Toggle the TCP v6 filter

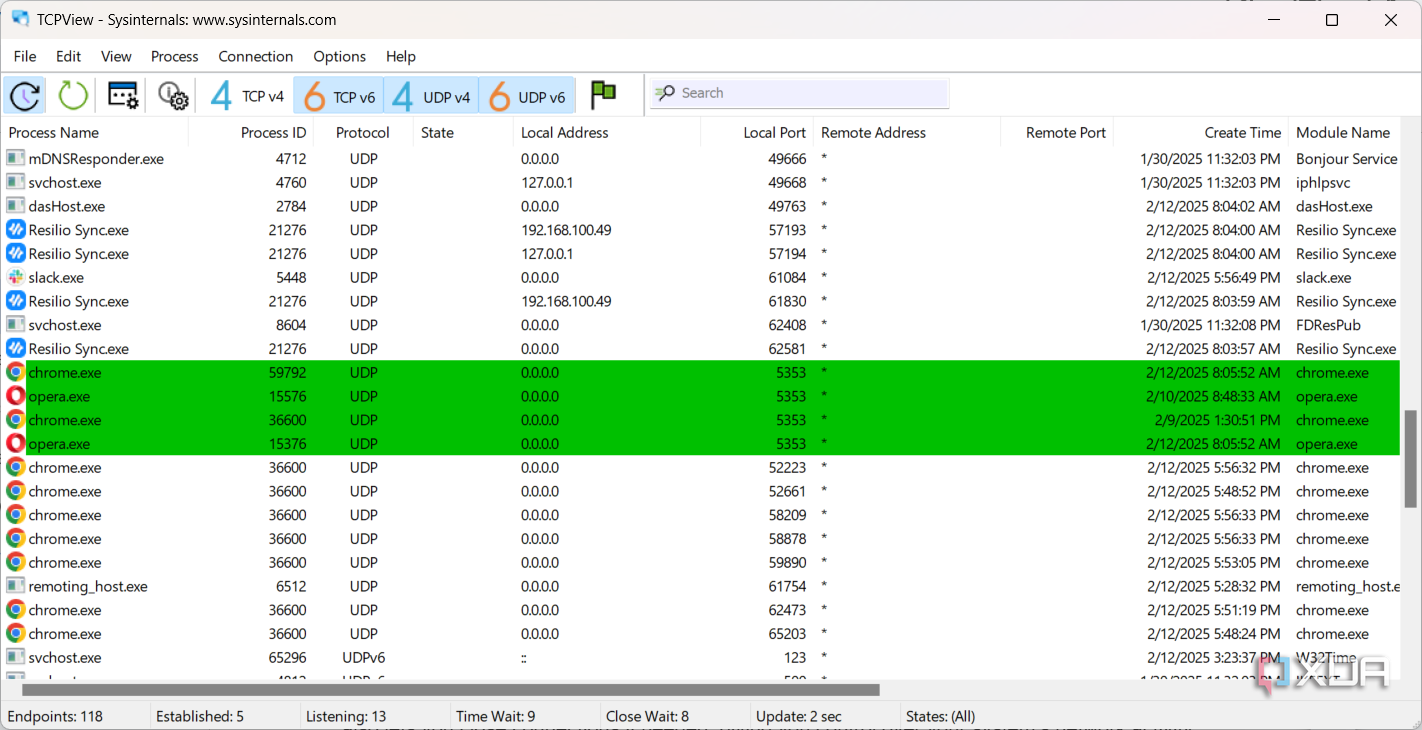[x=339, y=96]
